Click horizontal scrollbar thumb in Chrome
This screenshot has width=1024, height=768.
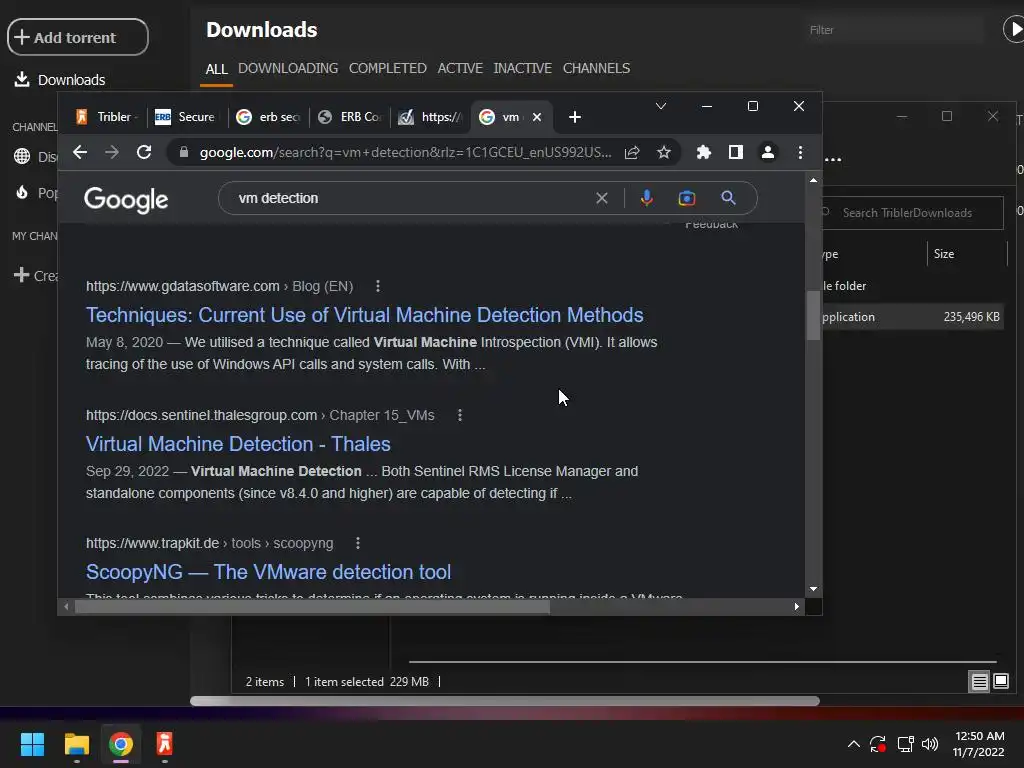(x=312, y=607)
